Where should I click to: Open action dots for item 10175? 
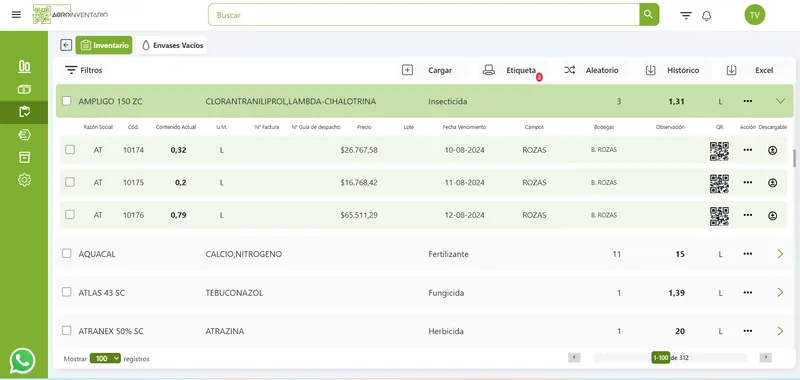click(747, 183)
